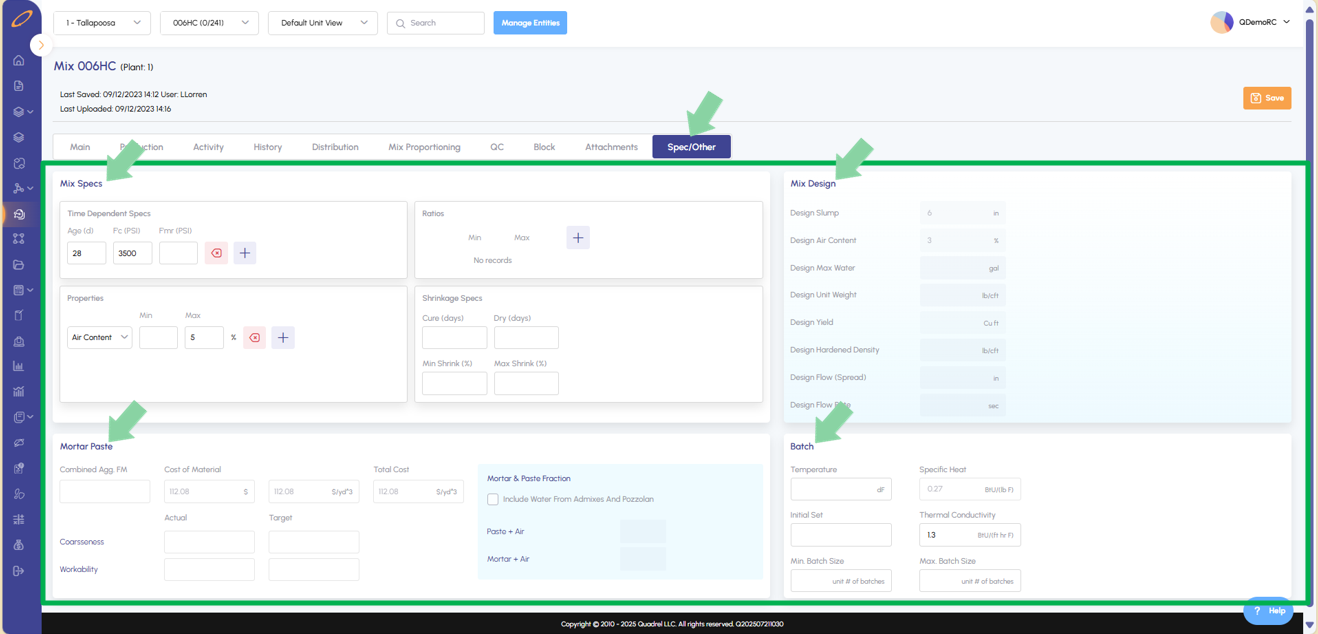Open the 1 - Tallapoosa plant dropdown
Screen dimensions: 1318x634
coord(102,22)
